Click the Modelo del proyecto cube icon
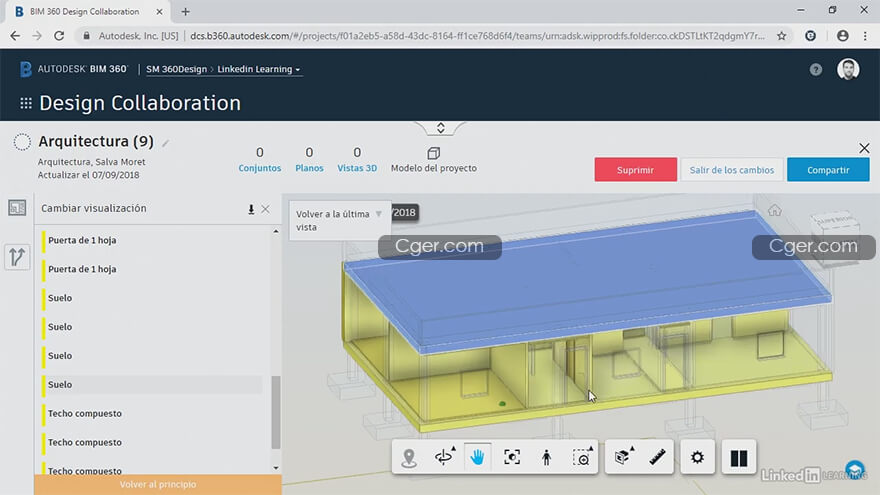Screen dimensions: 880x495 click(433, 153)
